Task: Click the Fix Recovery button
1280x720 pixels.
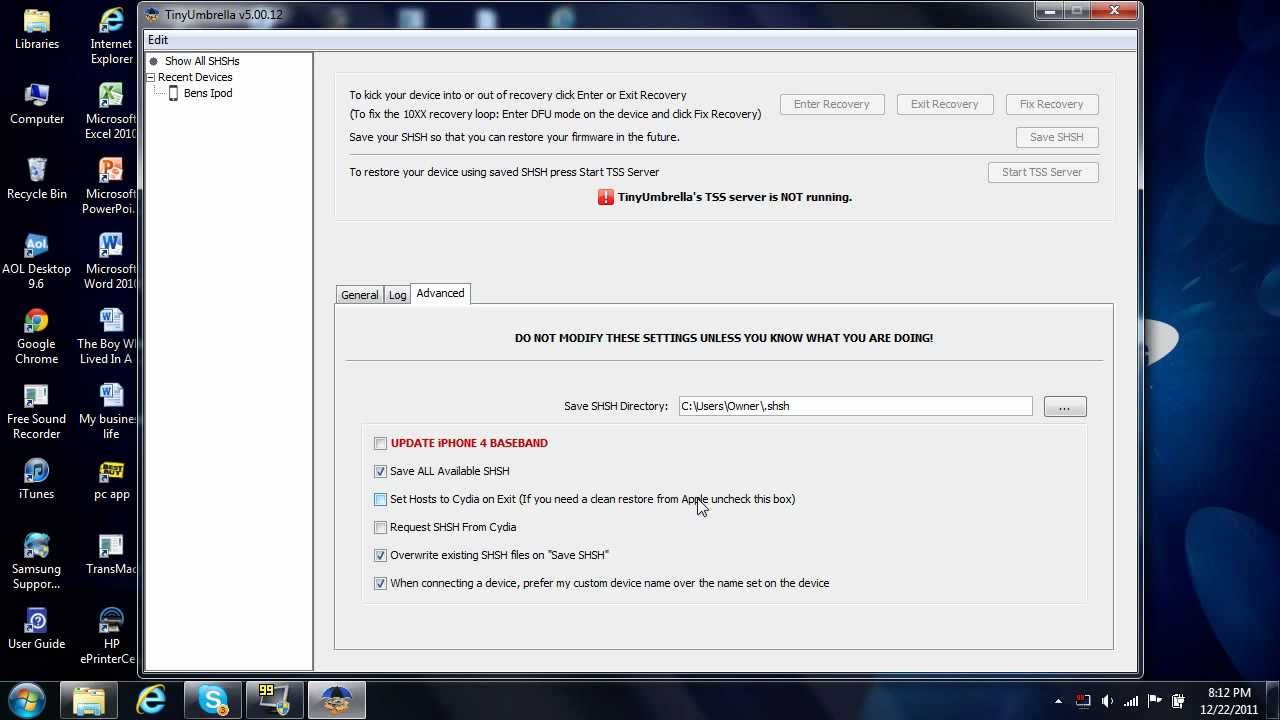Action: click(1051, 104)
